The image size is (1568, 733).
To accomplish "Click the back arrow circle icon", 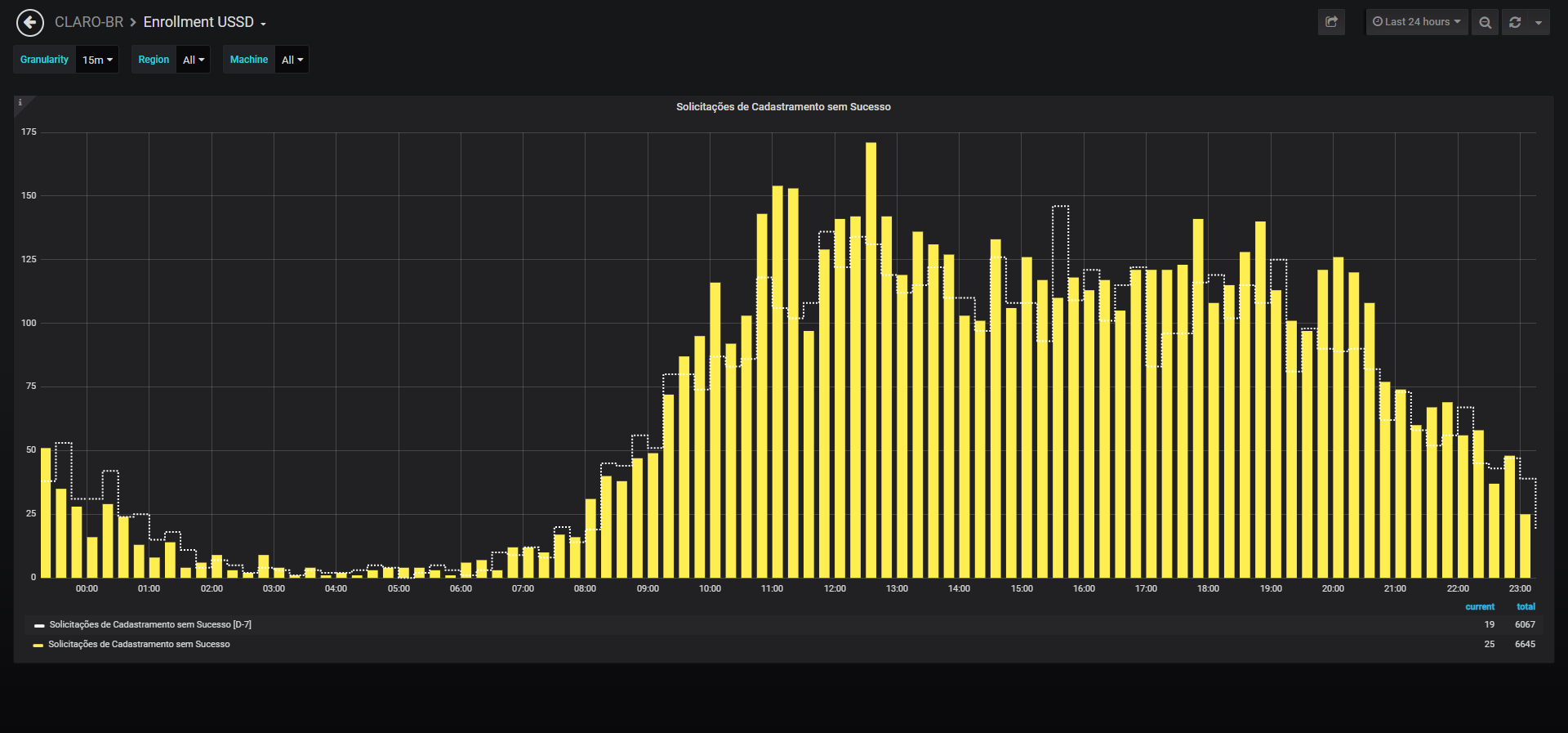I will pyautogui.click(x=30, y=23).
